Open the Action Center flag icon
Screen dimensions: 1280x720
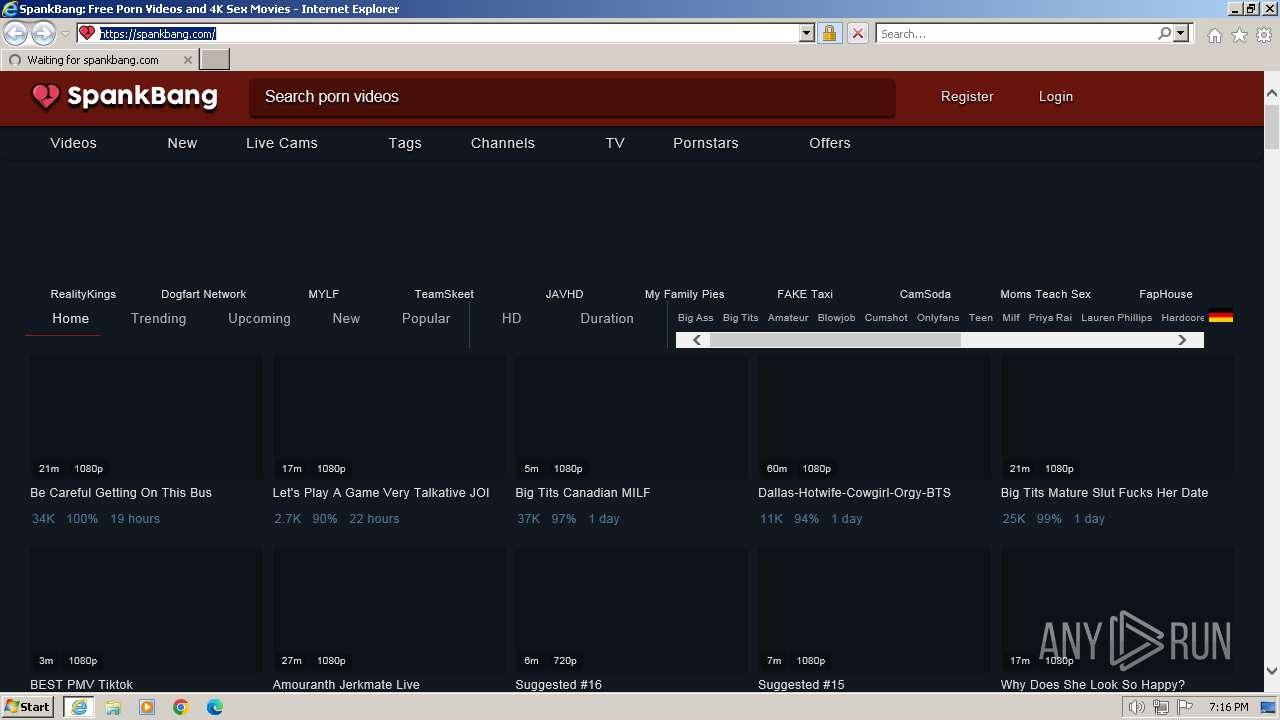(1185, 707)
